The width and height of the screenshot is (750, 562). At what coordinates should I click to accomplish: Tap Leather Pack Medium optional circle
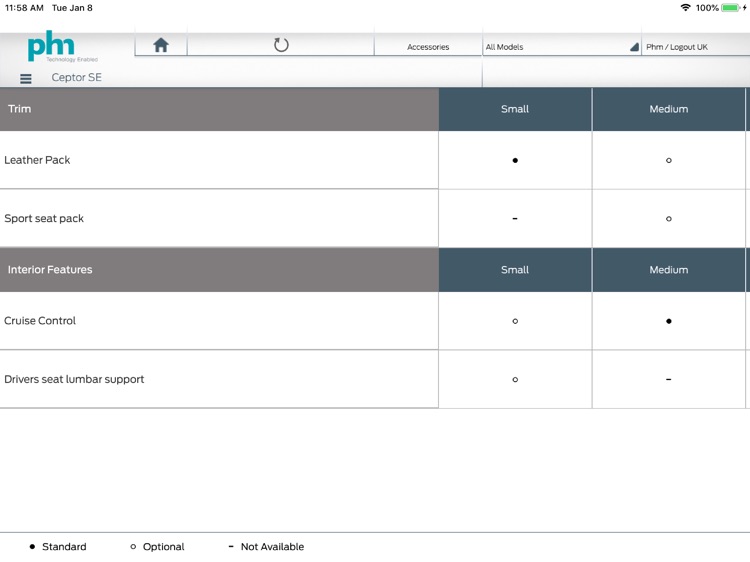(x=669, y=160)
